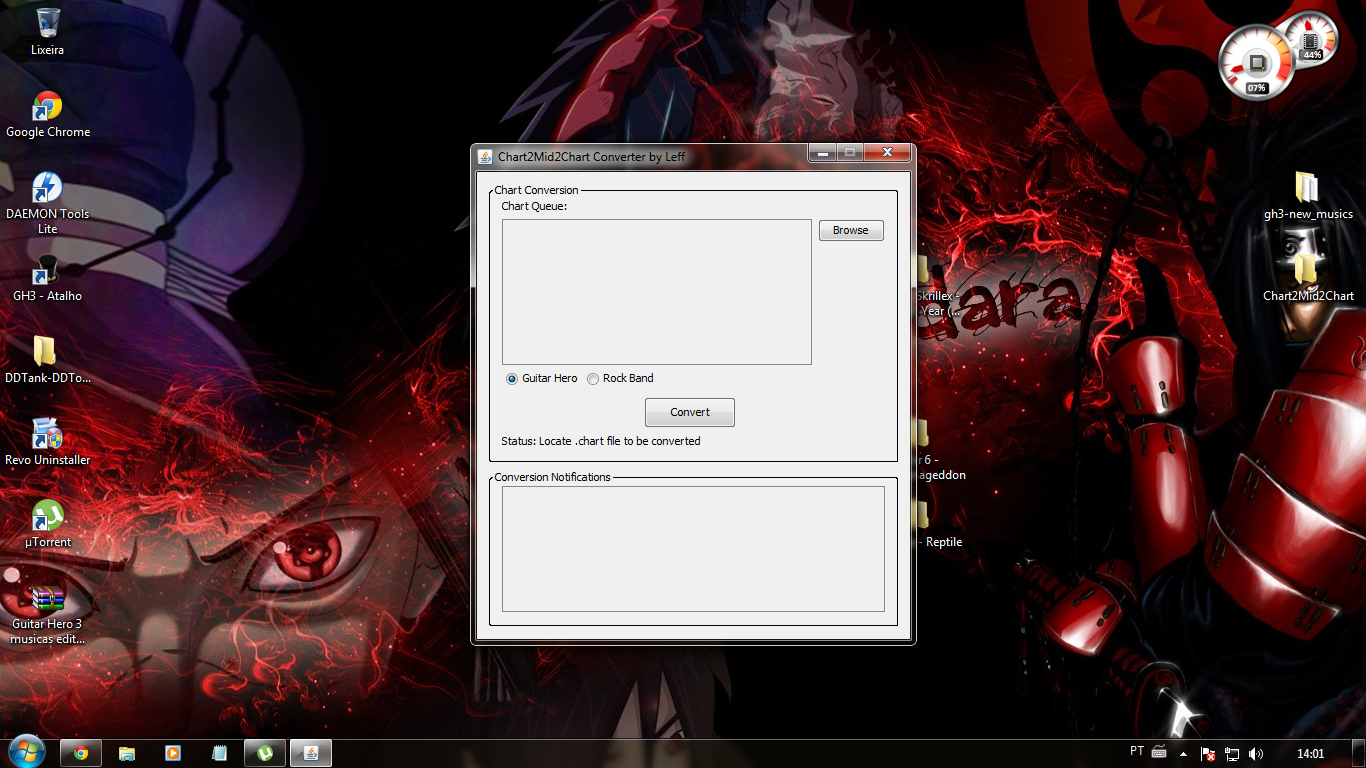Select the Chart2Mid2Chart desktop folder
Screen dimensions: 1366x768
pyautogui.click(x=1308, y=278)
